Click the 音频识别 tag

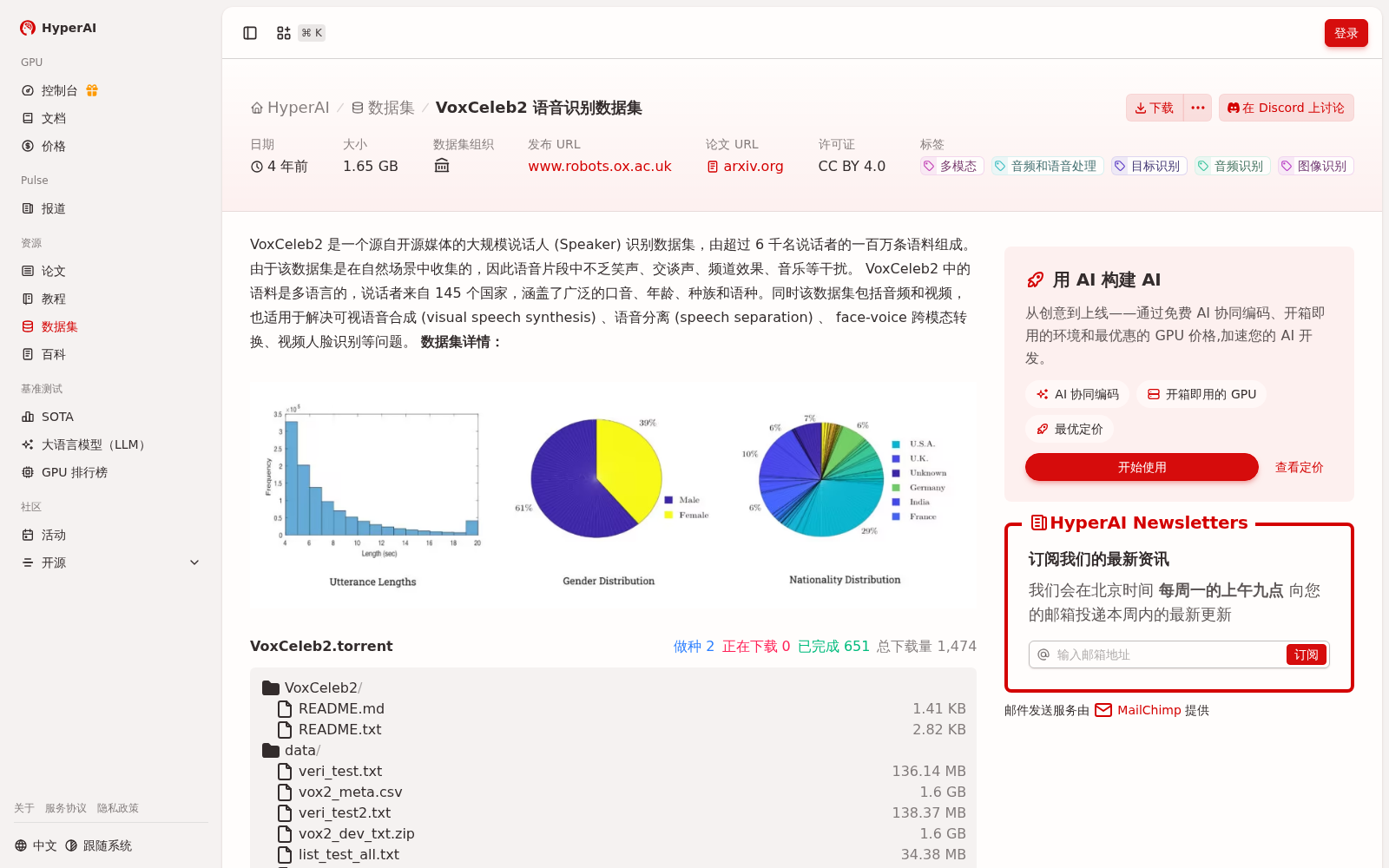[x=1232, y=166]
